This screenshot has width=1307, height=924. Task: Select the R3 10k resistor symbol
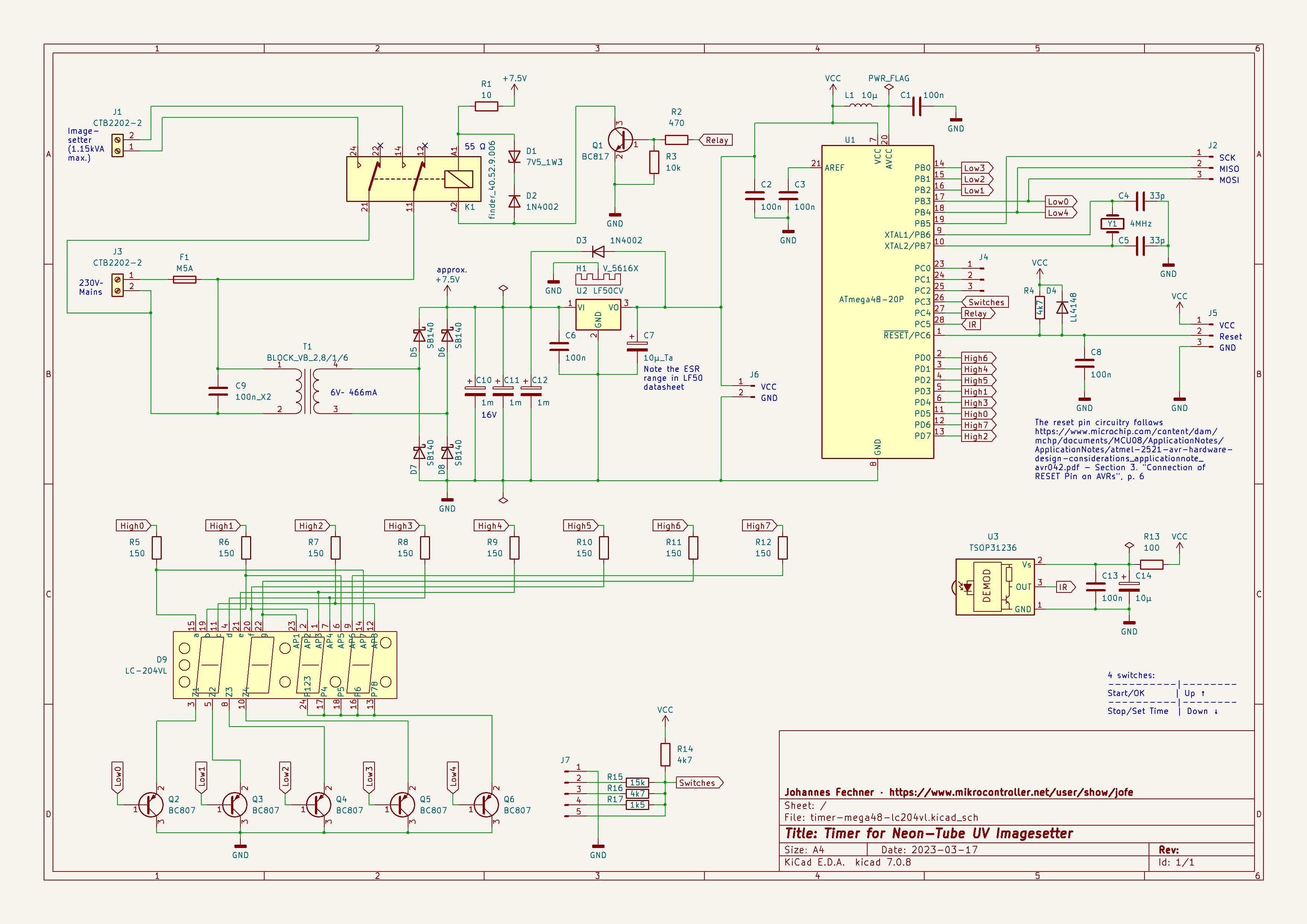point(654,162)
